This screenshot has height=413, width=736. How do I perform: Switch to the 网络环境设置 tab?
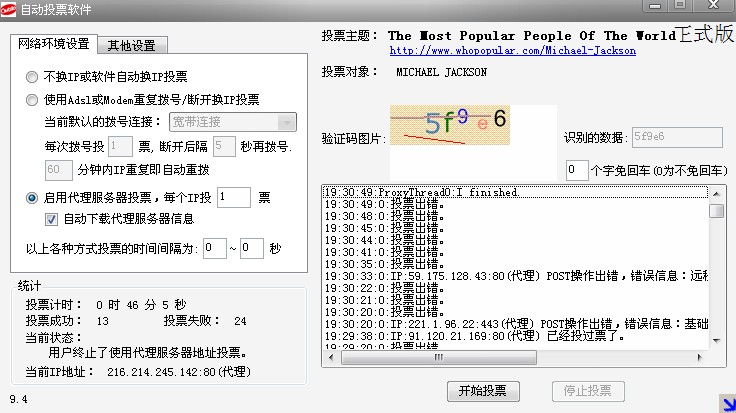[54, 44]
